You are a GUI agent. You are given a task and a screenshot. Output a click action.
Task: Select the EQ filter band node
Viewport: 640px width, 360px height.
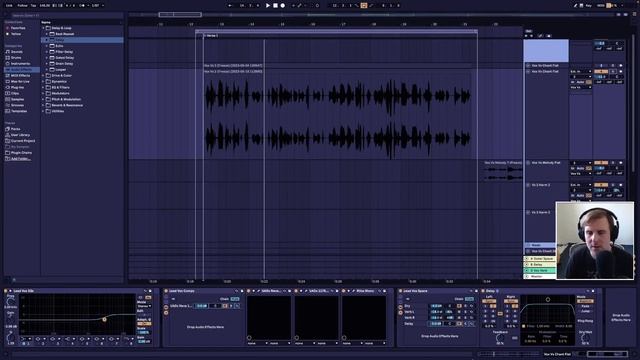pos(104,320)
